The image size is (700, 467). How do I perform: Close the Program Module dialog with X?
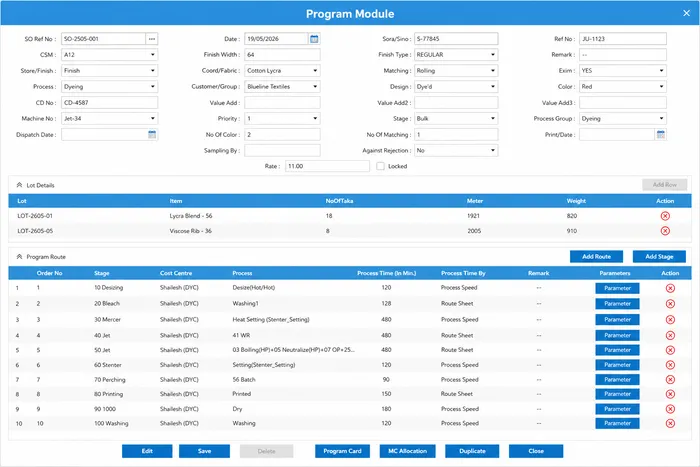(x=687, y=13)
